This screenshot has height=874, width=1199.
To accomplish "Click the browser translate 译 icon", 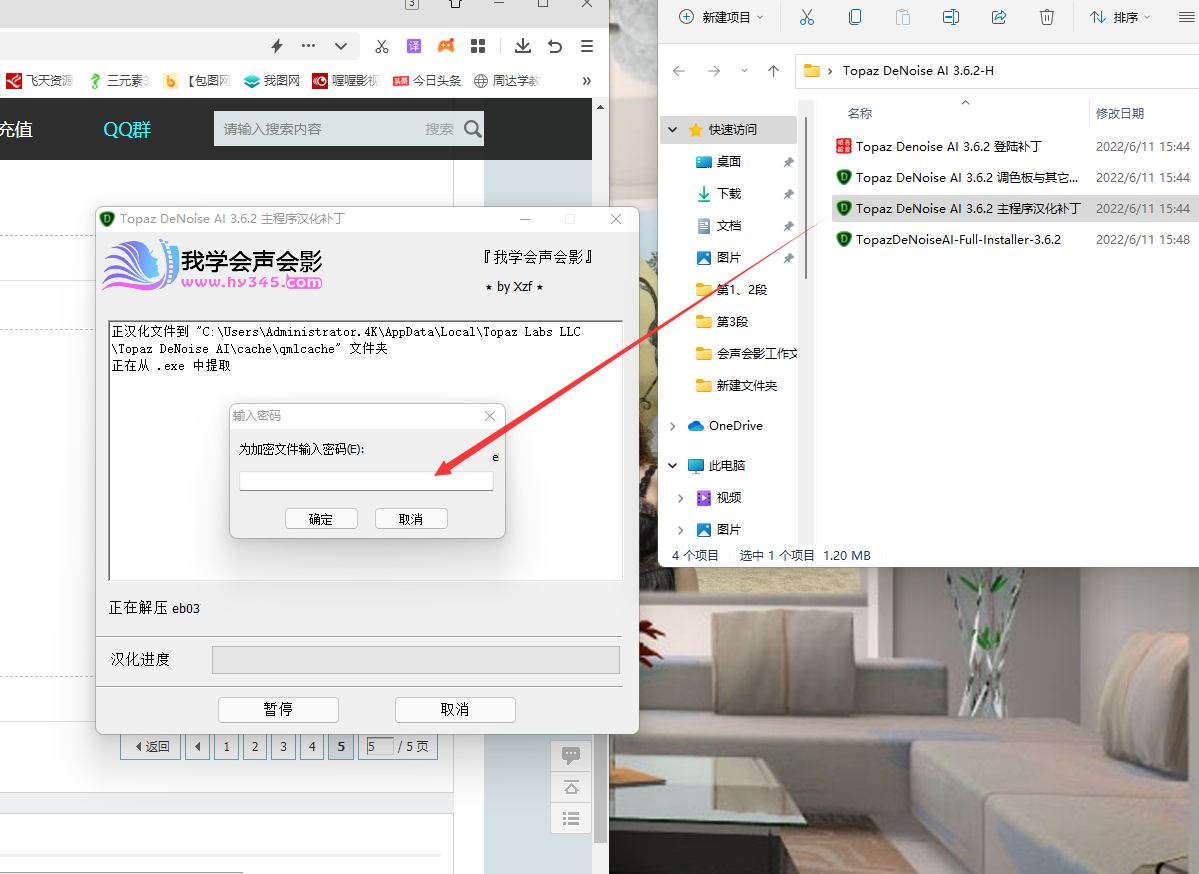I will [414, 47].
